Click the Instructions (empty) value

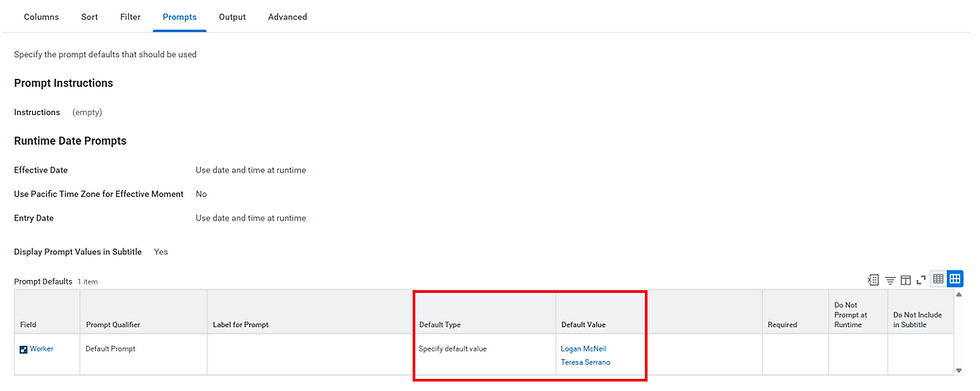tap(87, 112)
